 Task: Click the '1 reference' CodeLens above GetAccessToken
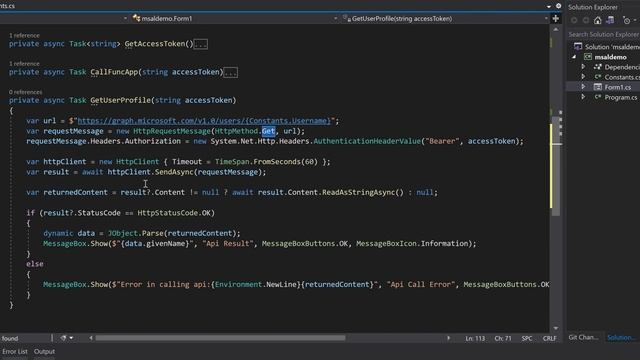(24, 36)
